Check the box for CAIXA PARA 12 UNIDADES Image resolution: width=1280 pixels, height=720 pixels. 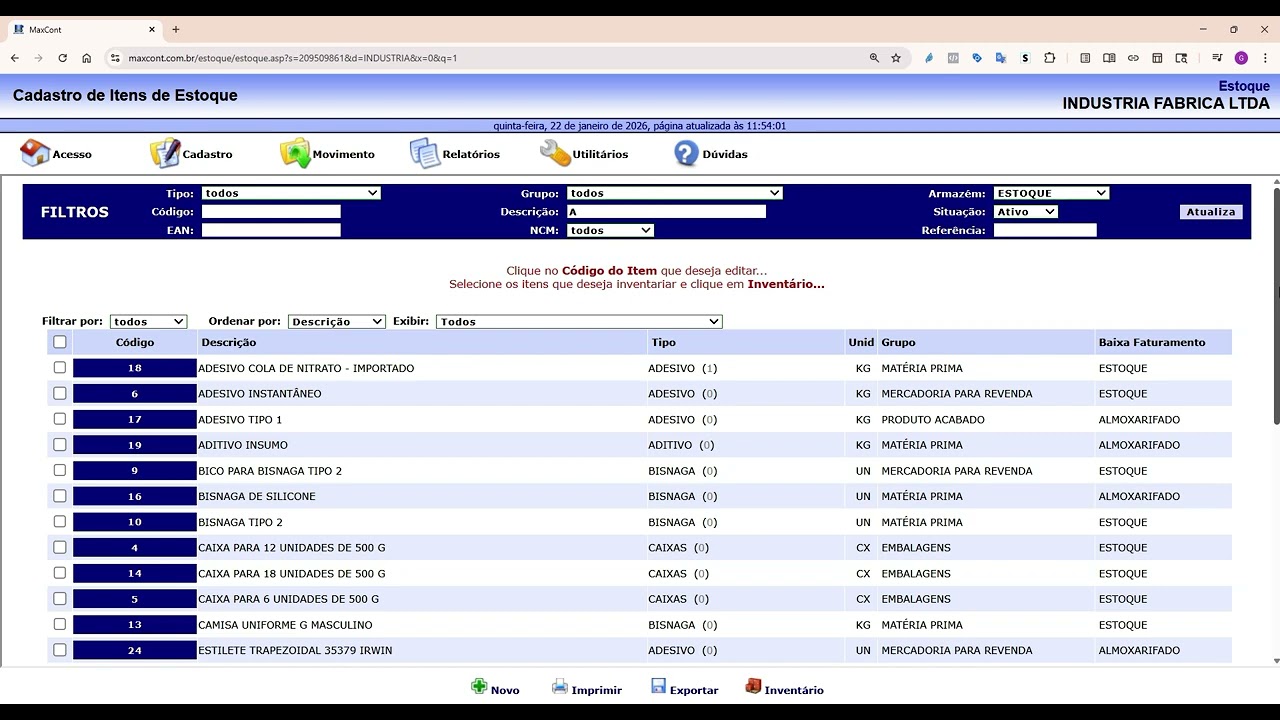[60, 547]
